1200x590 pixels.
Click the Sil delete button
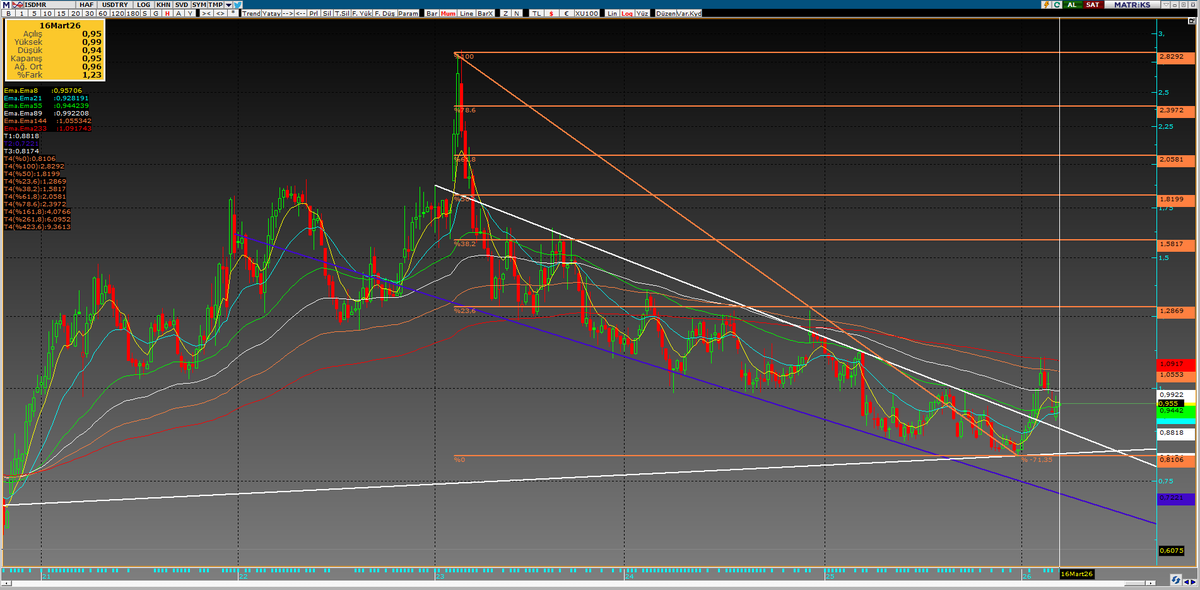tap(327, 14)
